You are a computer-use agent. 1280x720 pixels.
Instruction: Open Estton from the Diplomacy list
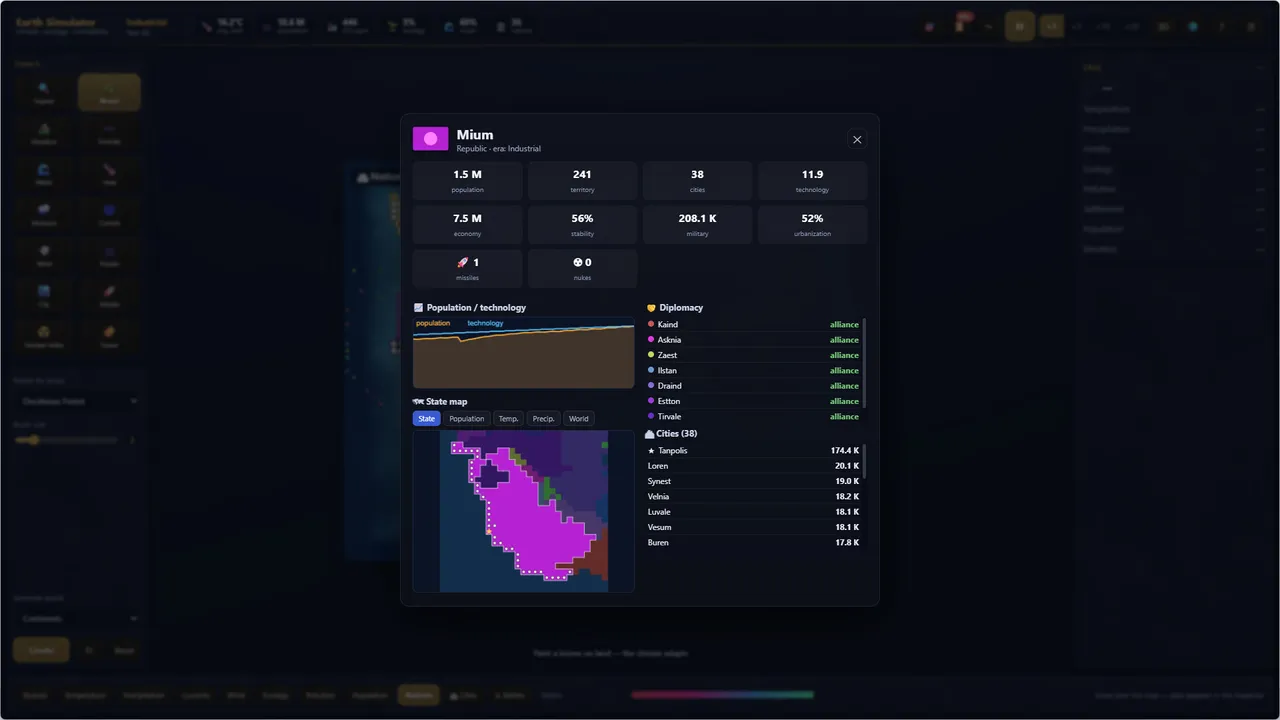753,401
